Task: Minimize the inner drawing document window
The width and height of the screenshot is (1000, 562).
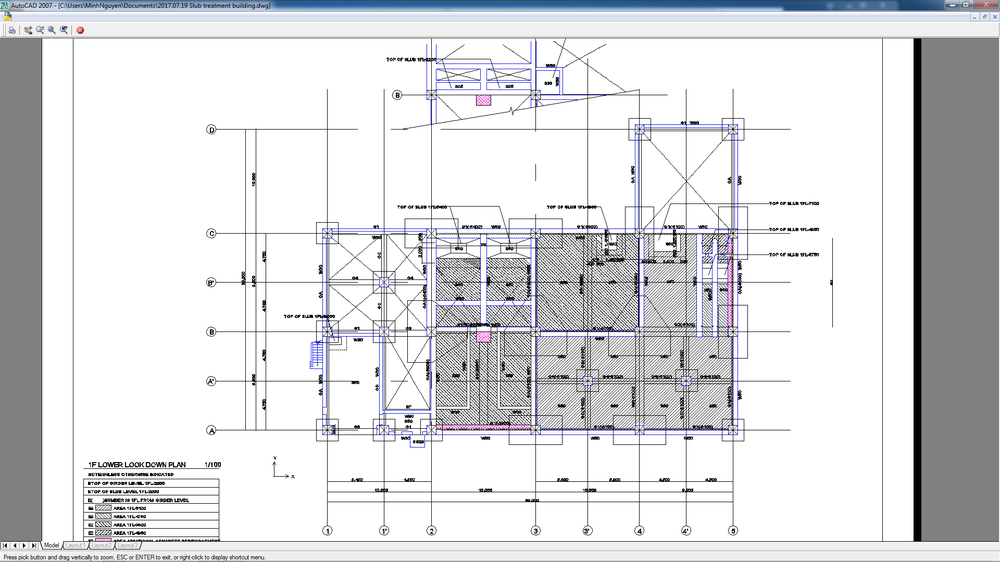Action: click(975, 17)
